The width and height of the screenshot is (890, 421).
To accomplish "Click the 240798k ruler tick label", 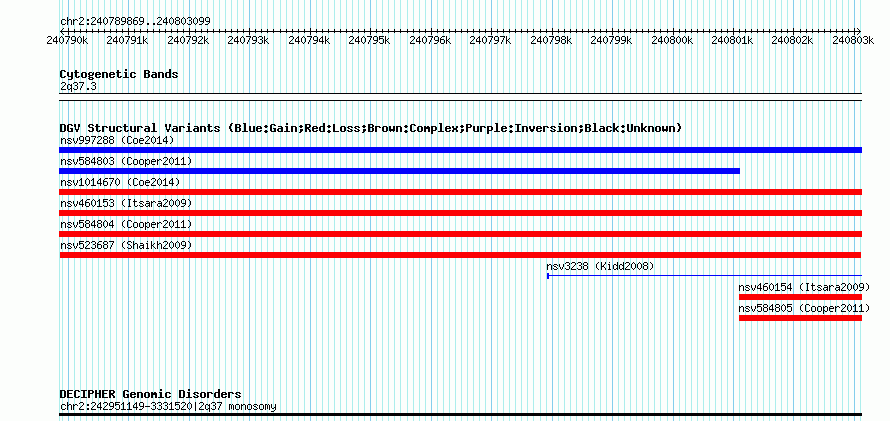I will 551,40.
